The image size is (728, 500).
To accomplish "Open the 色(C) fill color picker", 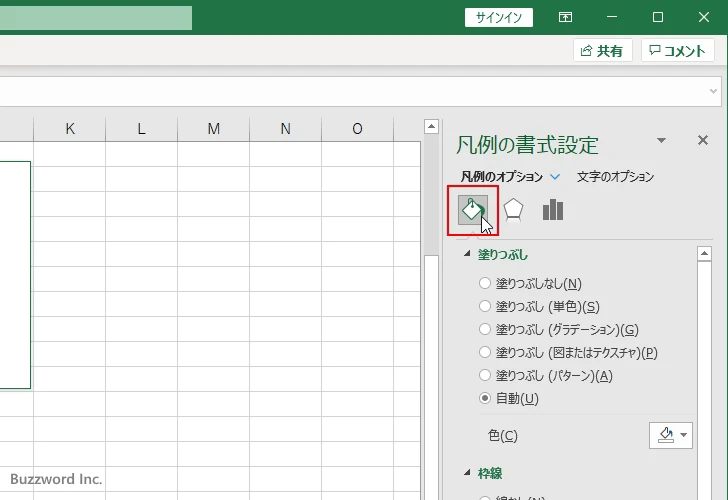I will (670, 435).
